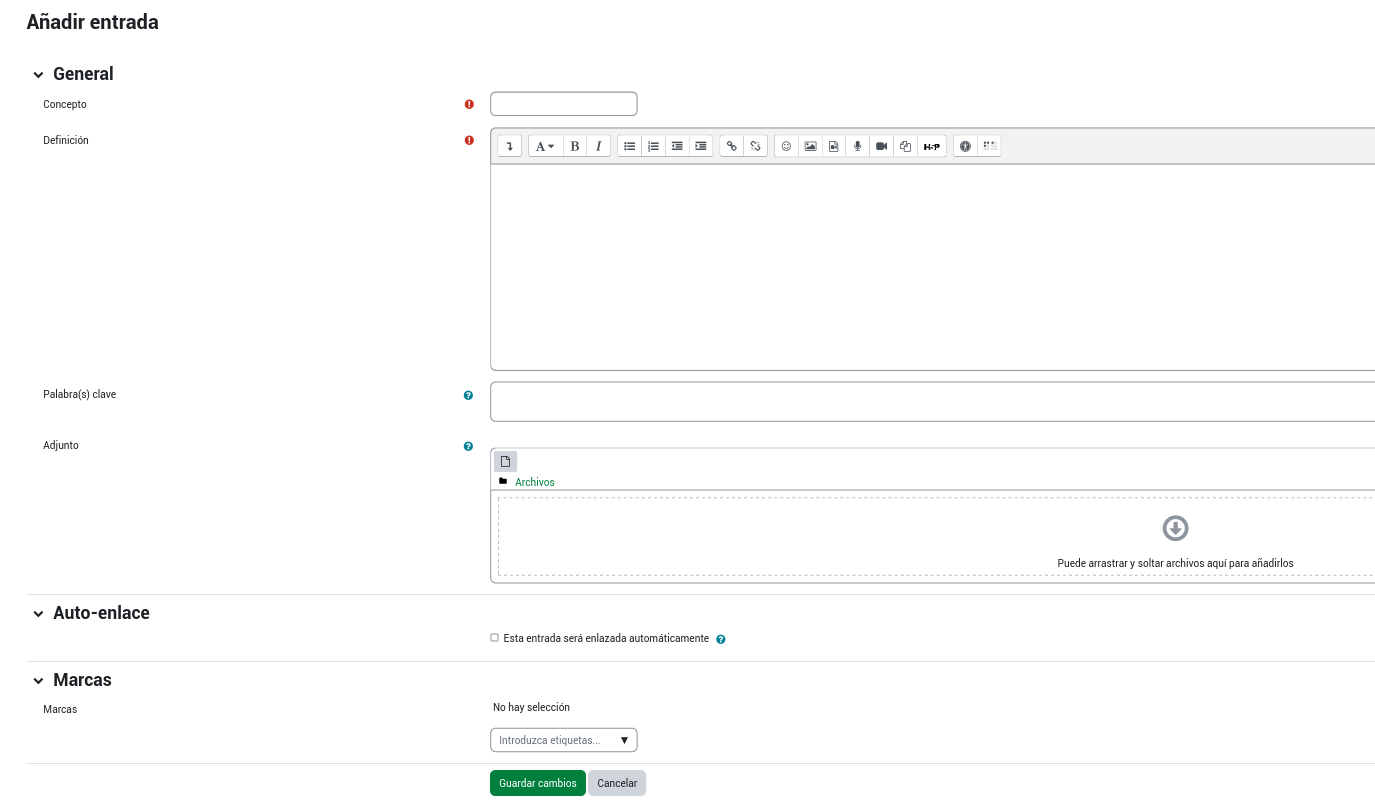Insert a link in the definition
This screenshot has height=805, width=1375.
732,146
